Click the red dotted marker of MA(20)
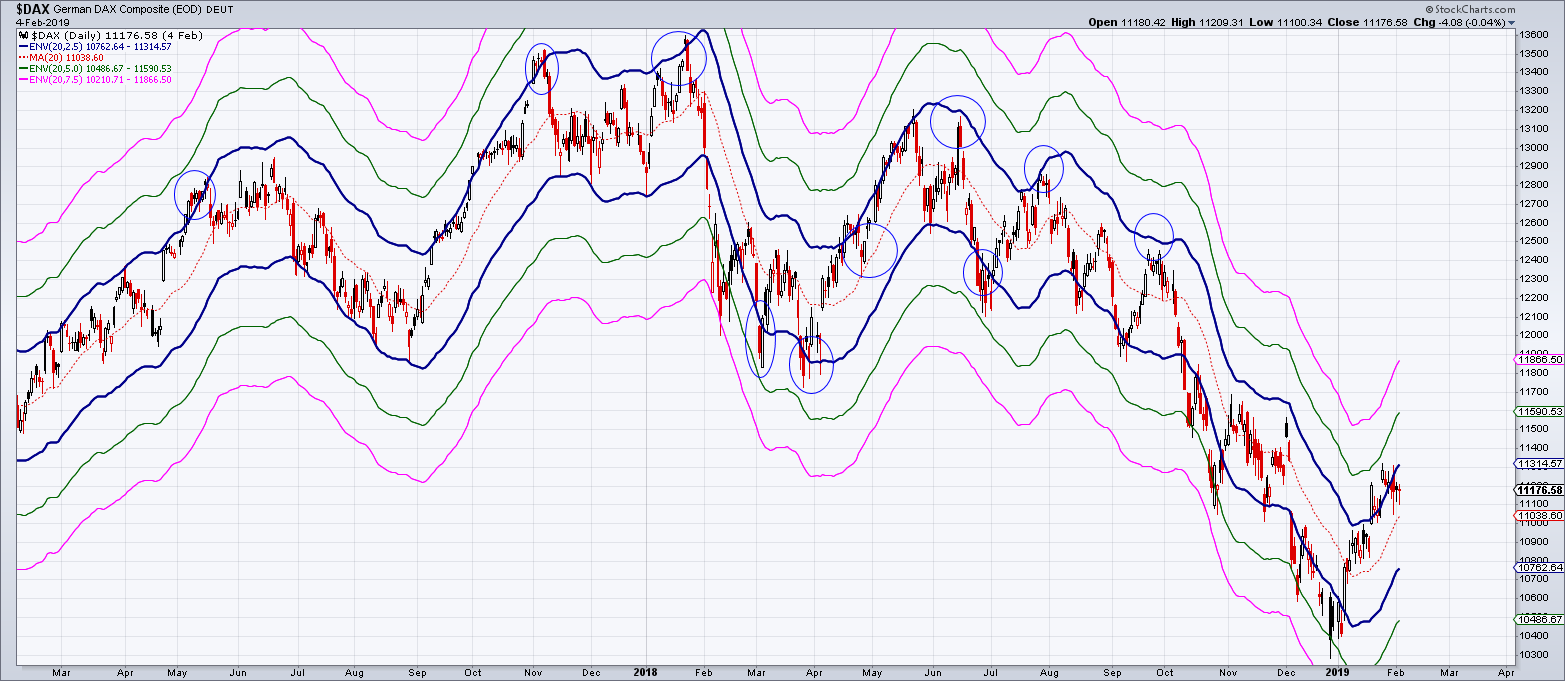1565x681 pixels. [24, 57]
